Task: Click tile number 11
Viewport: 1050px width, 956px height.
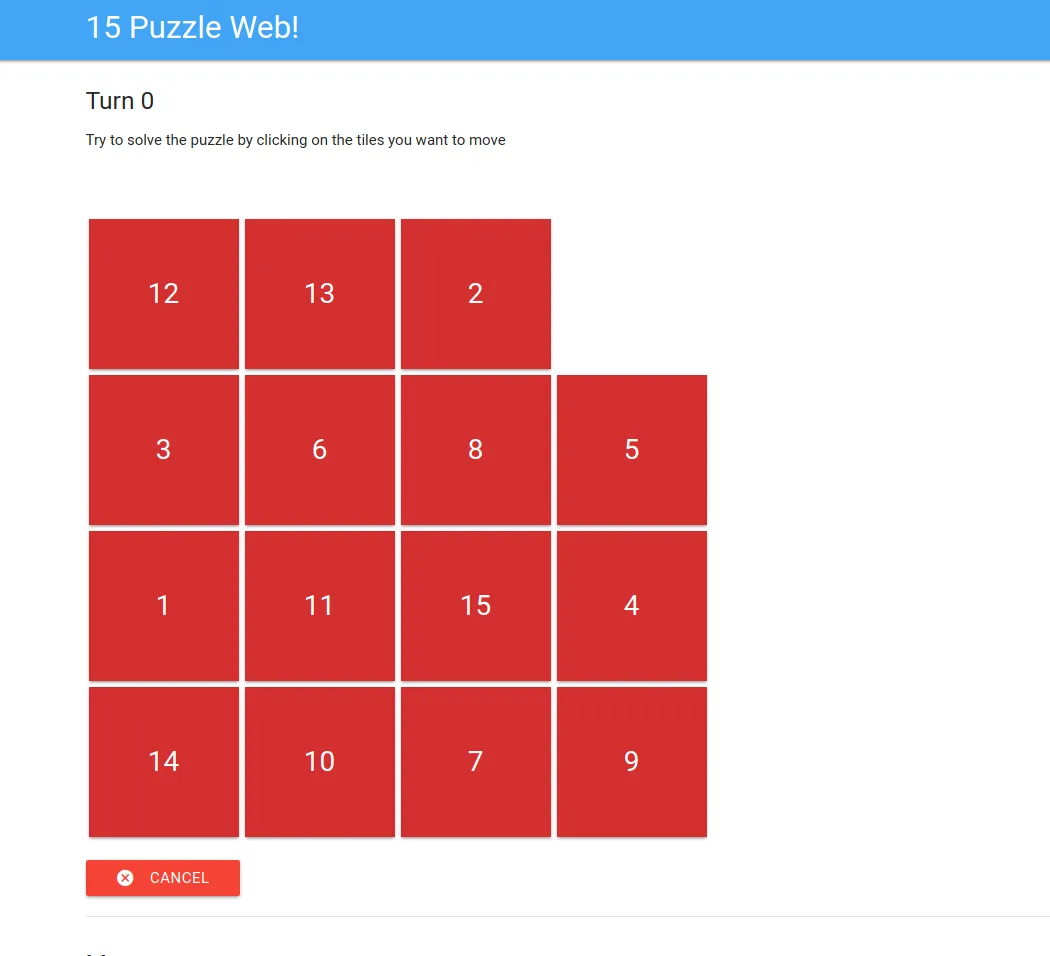Action: [x=320, y=606]
